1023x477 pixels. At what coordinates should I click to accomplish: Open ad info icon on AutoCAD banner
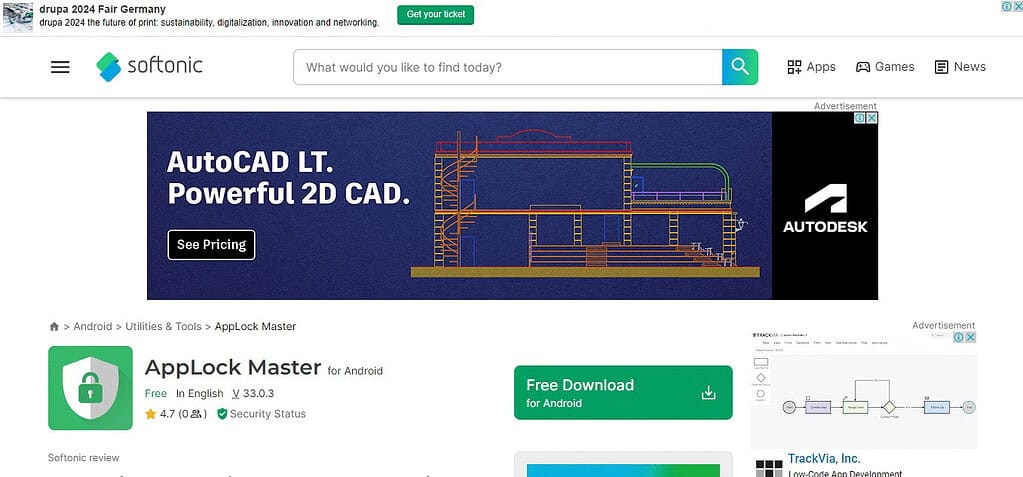coord(860,118)
